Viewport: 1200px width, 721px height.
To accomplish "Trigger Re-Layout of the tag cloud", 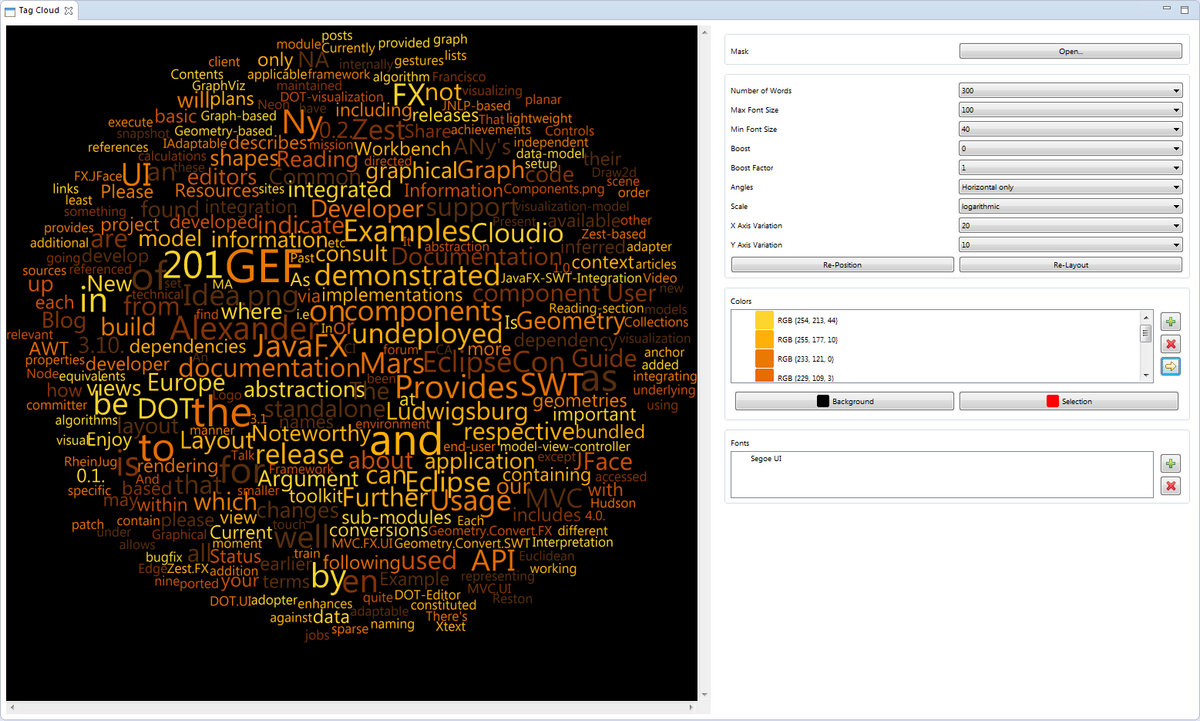I will (x=1070, y=264).
